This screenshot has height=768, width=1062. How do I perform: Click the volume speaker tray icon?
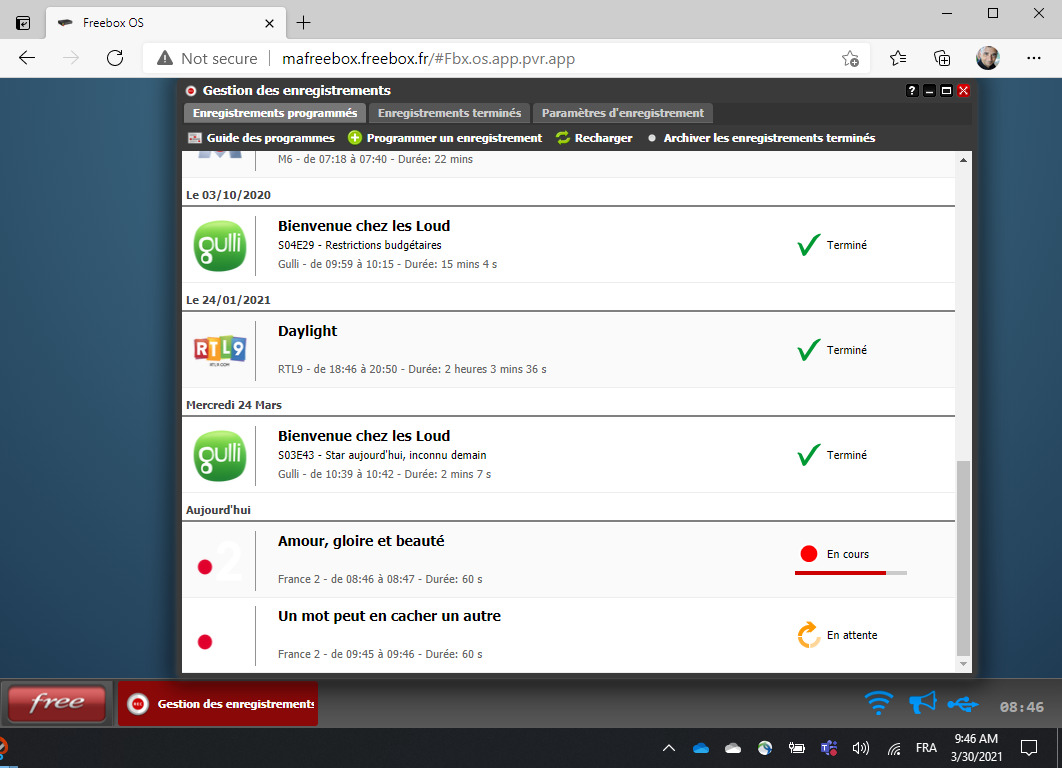(861, 748)
